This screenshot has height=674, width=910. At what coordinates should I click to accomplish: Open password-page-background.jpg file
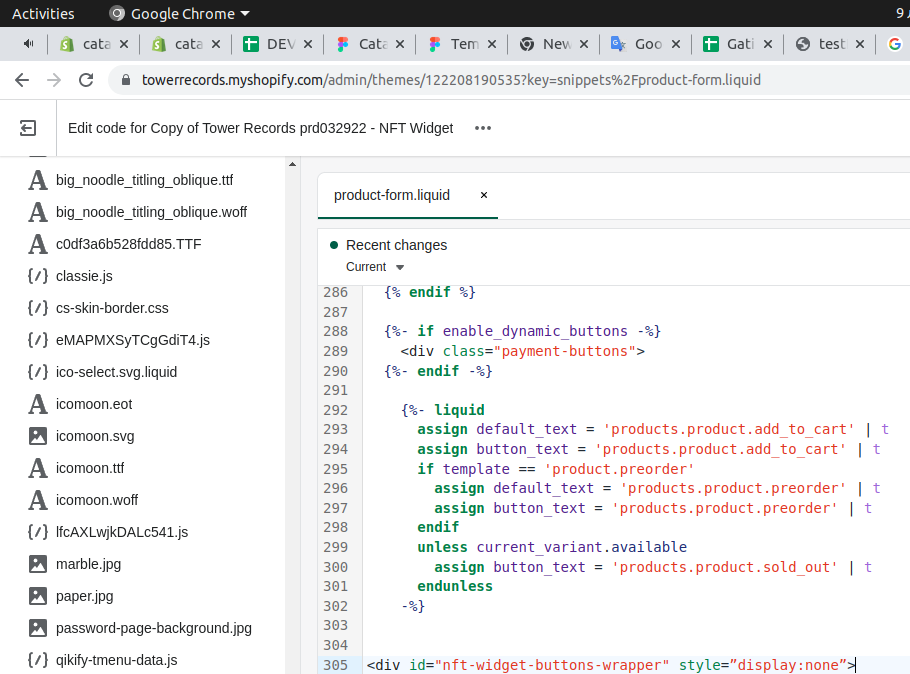click(x=153, y=628)
